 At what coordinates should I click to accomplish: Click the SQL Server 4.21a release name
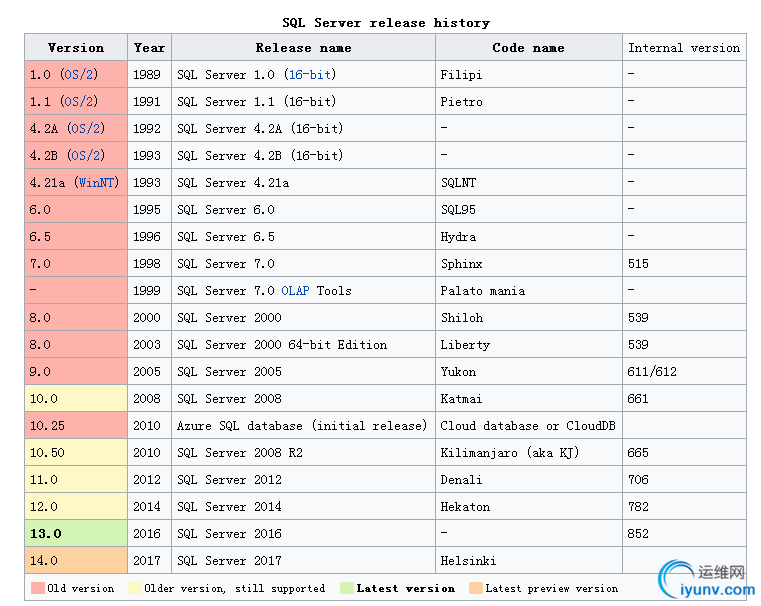233,182
